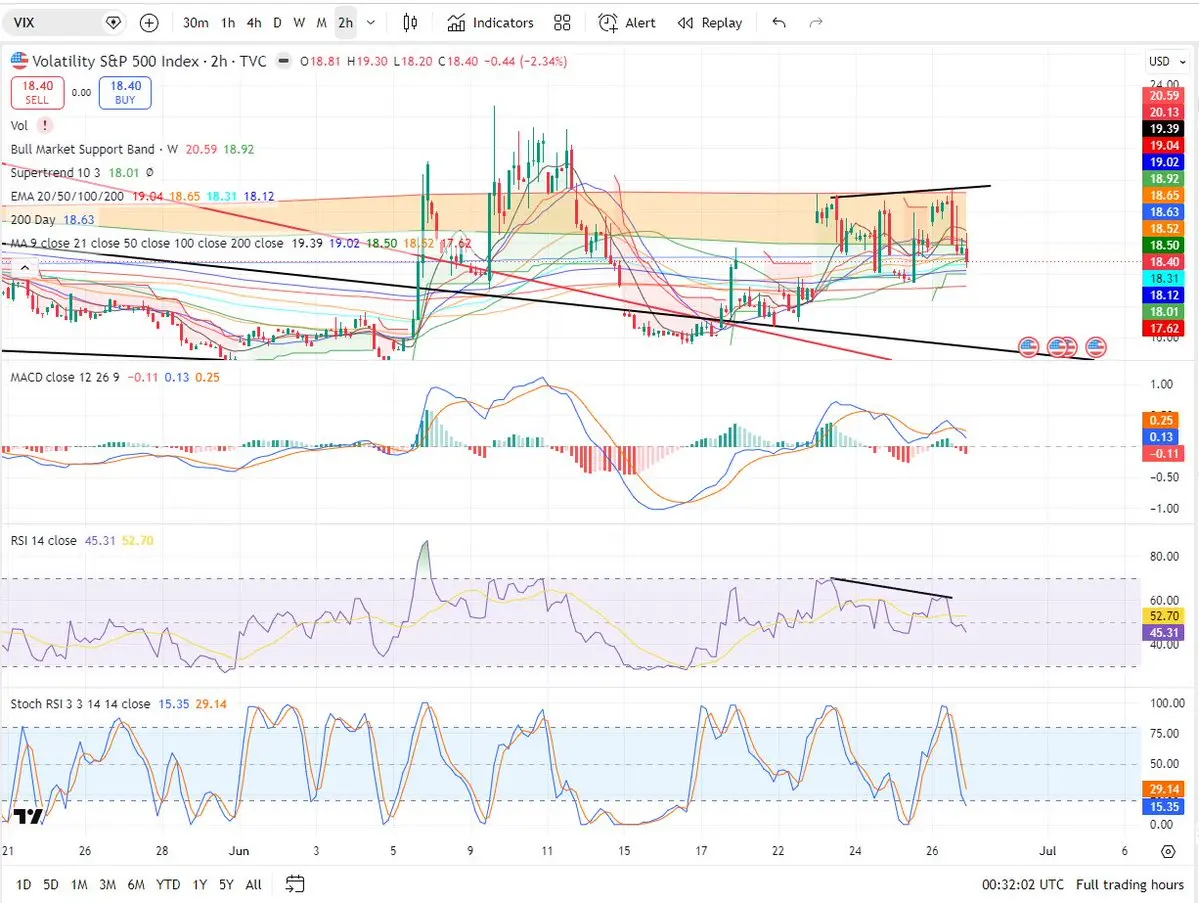This screenshot has height=903, width=1199.
Task: Open the candlestick chart type menu
Action: click(410, 23)
